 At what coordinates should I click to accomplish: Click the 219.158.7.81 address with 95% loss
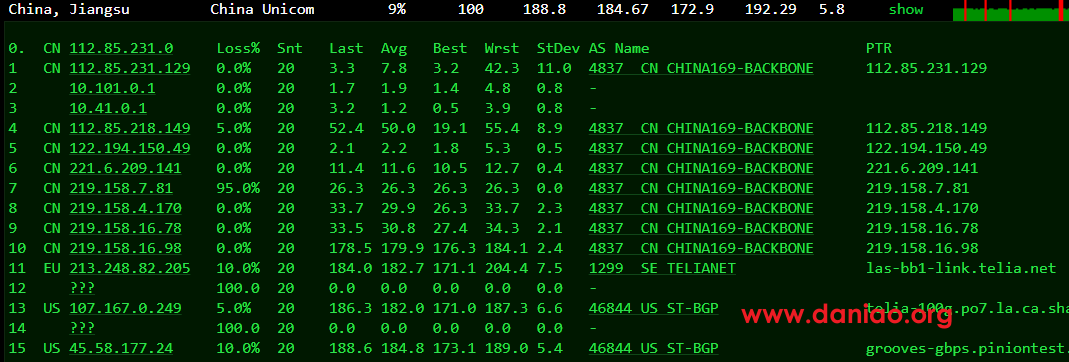121,188
